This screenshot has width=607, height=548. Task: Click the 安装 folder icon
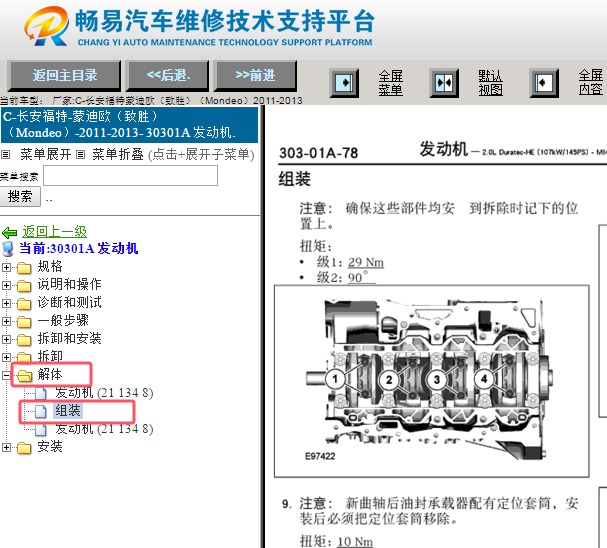point(24,448)
